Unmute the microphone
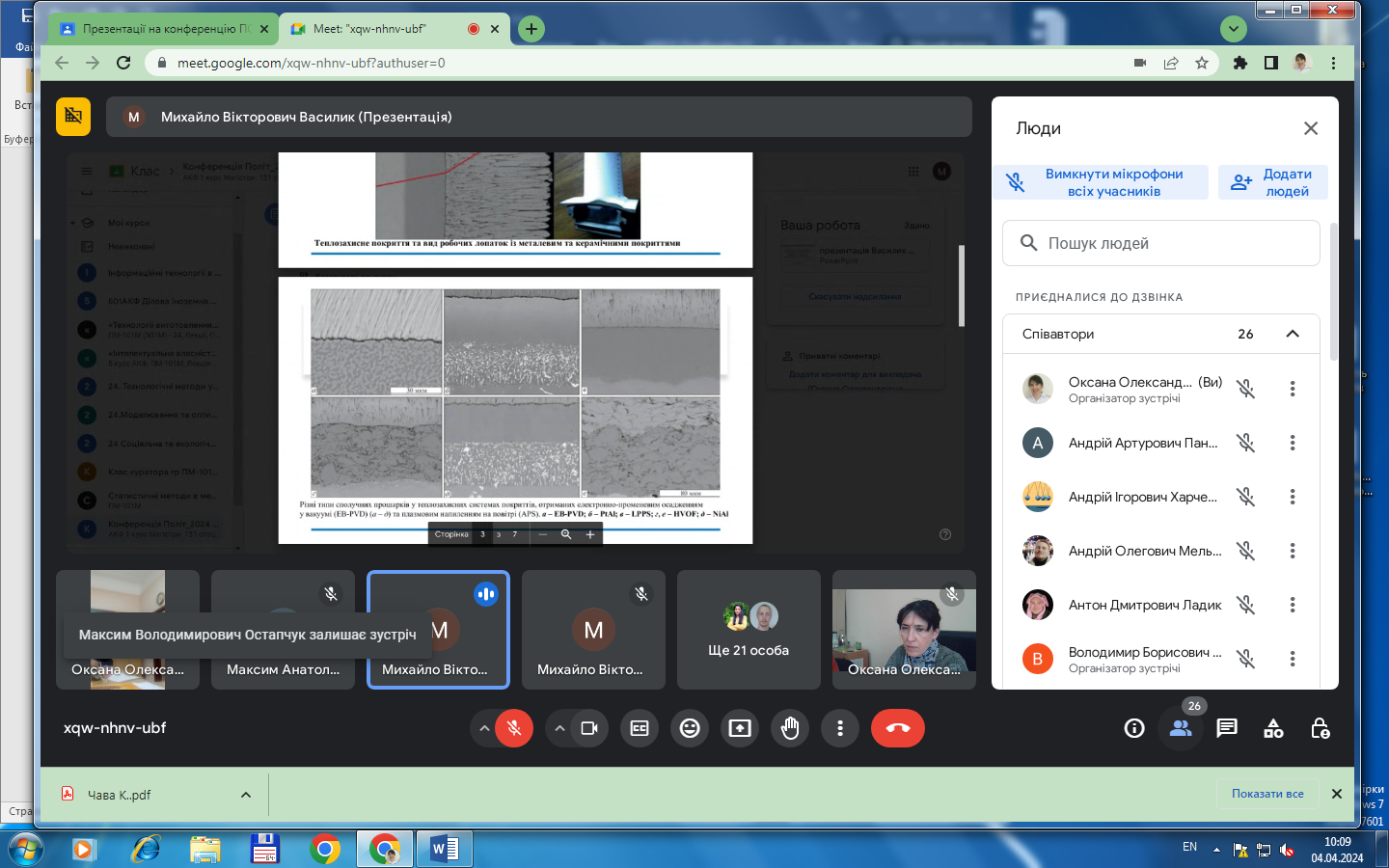Viewport: 1389px width, 868px height. [514, 728]
